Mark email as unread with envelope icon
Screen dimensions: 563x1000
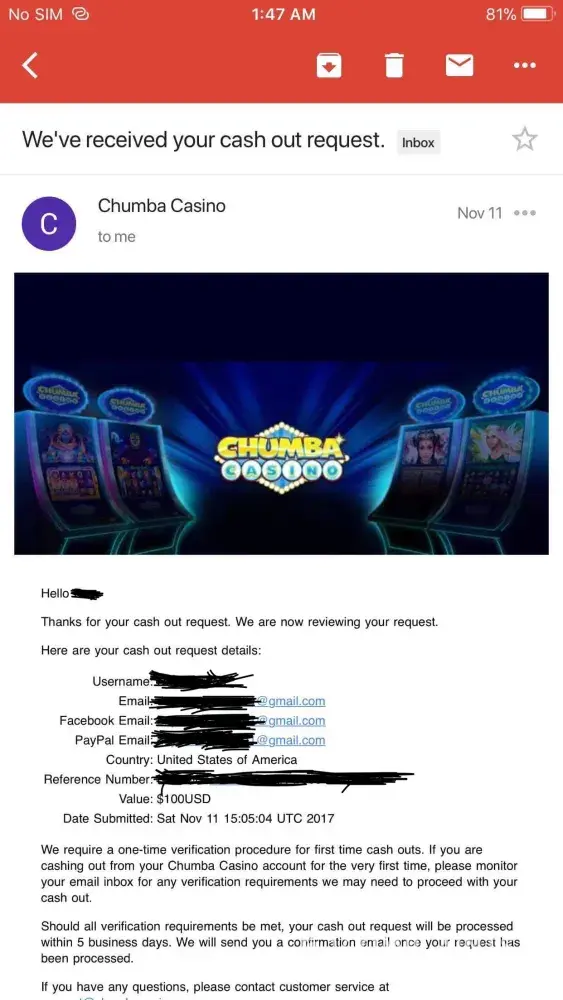coord(459,65)
